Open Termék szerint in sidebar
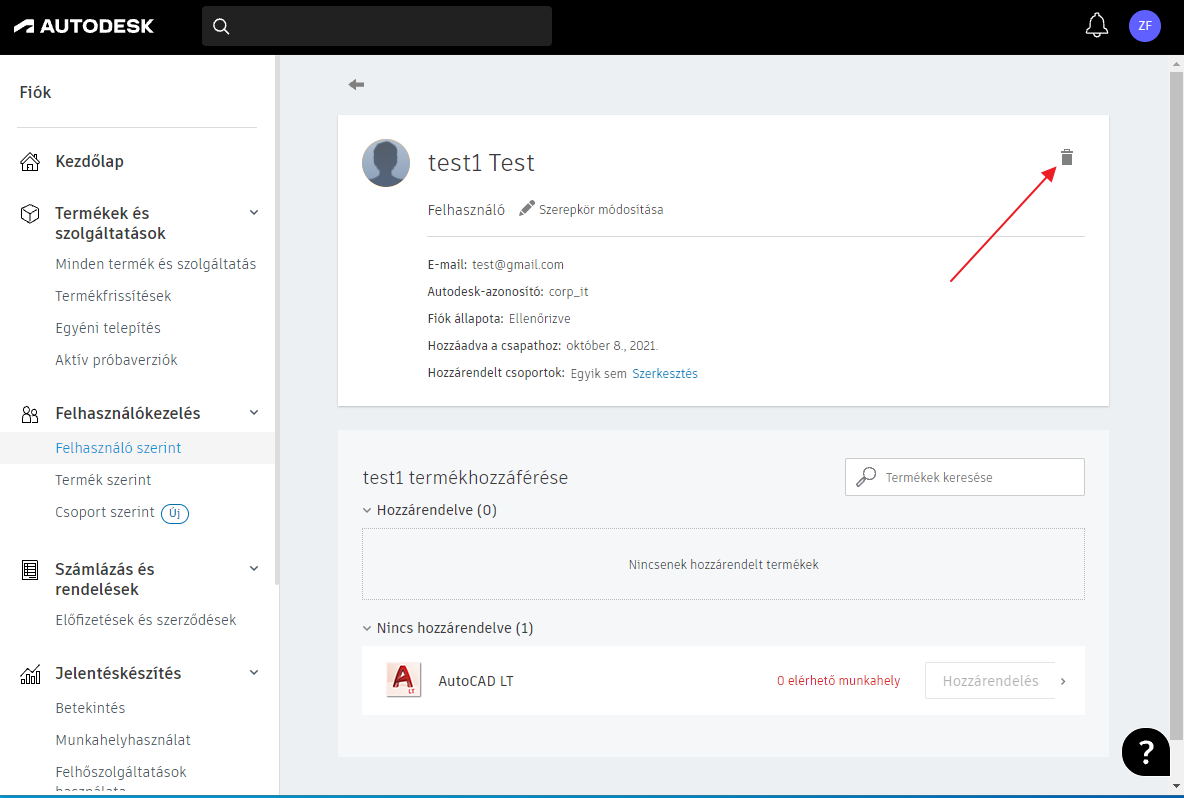This screenshot has height=798, width=1184. click(103, 480)
